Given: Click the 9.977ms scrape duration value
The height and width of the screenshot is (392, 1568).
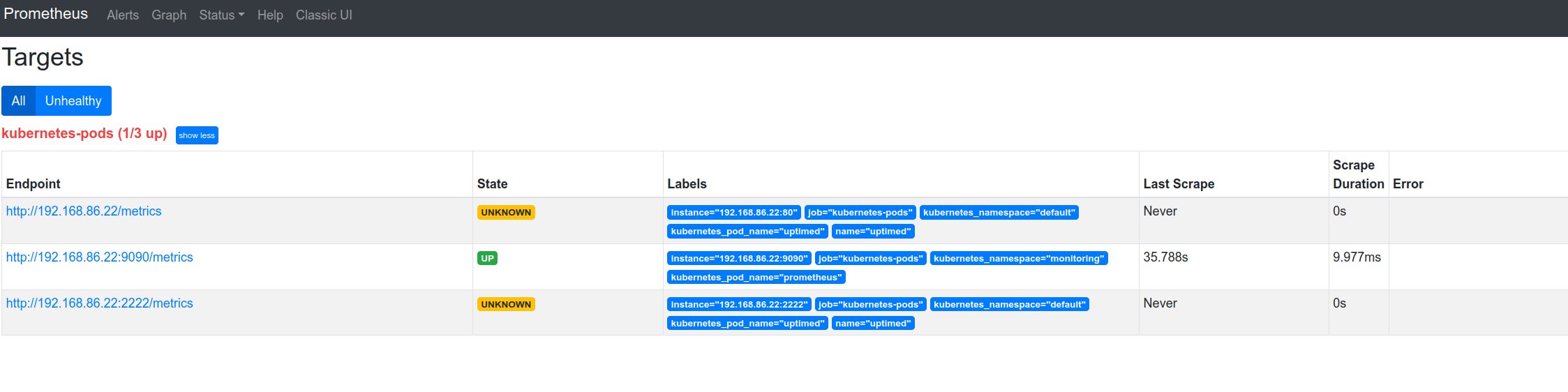Looking at the screenshot, I should pyautogui.click(x=1357, y=257).
